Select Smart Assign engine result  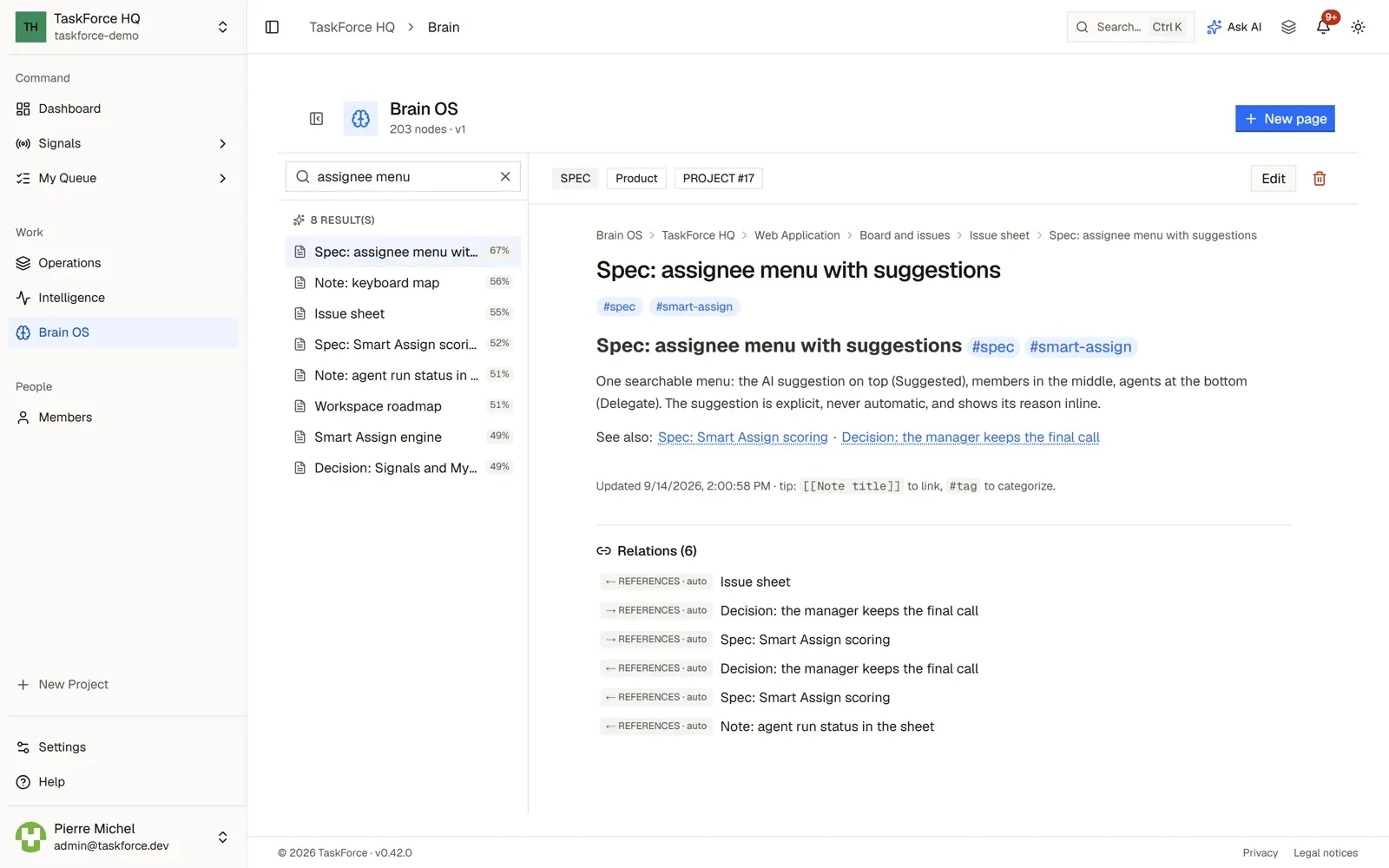click(x=403, y=437)
